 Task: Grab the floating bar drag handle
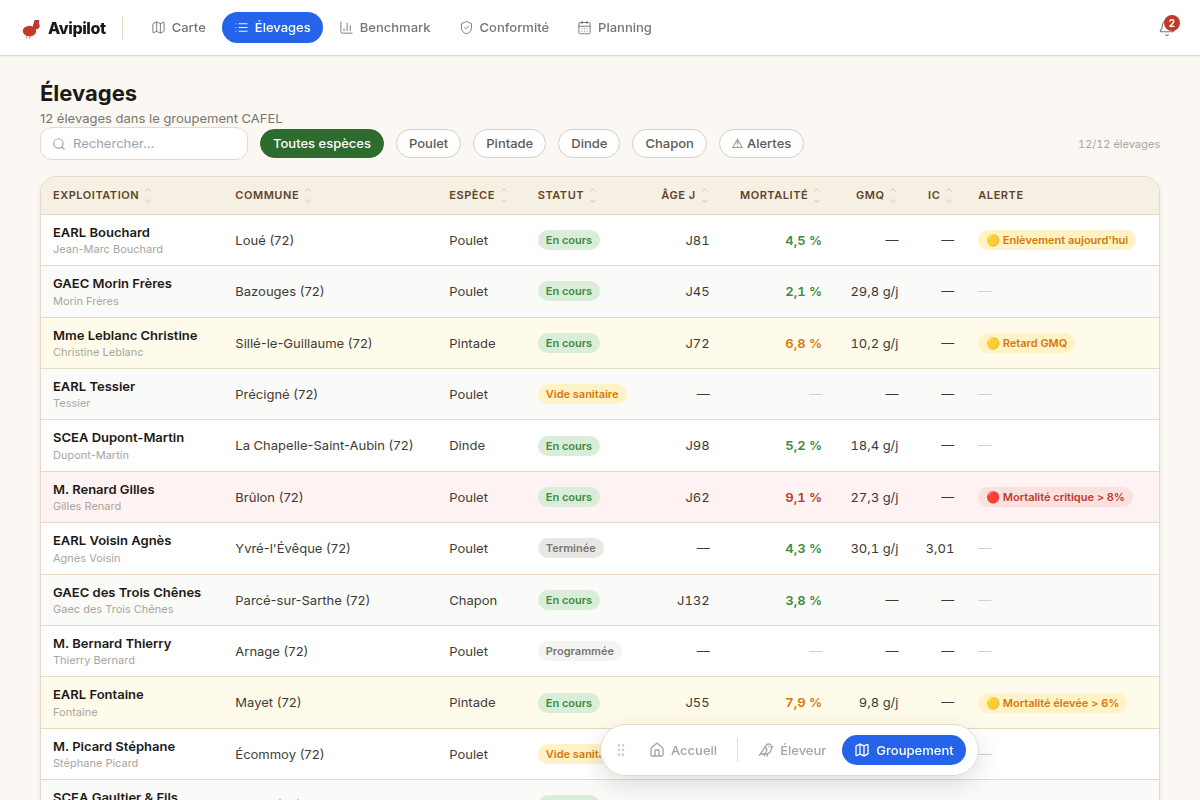[621, 750]
